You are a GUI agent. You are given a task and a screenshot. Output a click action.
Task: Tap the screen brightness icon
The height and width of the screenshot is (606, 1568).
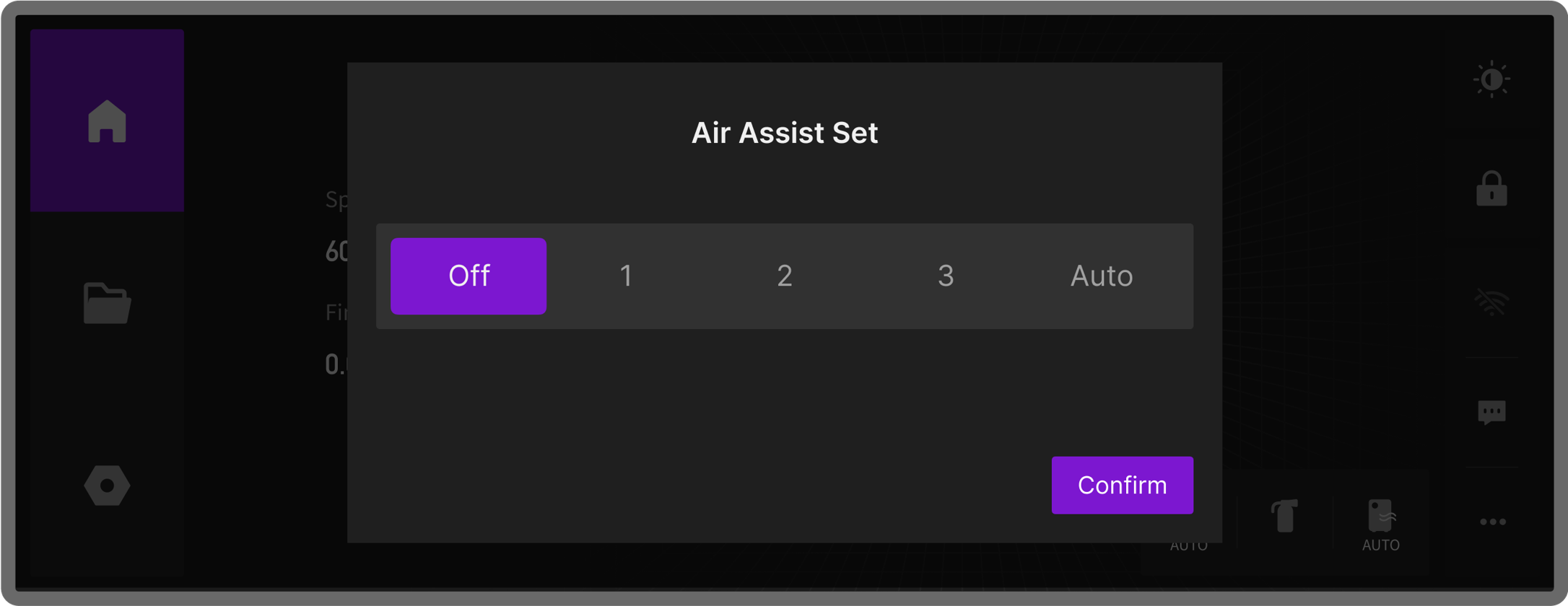coord(1491,79)
